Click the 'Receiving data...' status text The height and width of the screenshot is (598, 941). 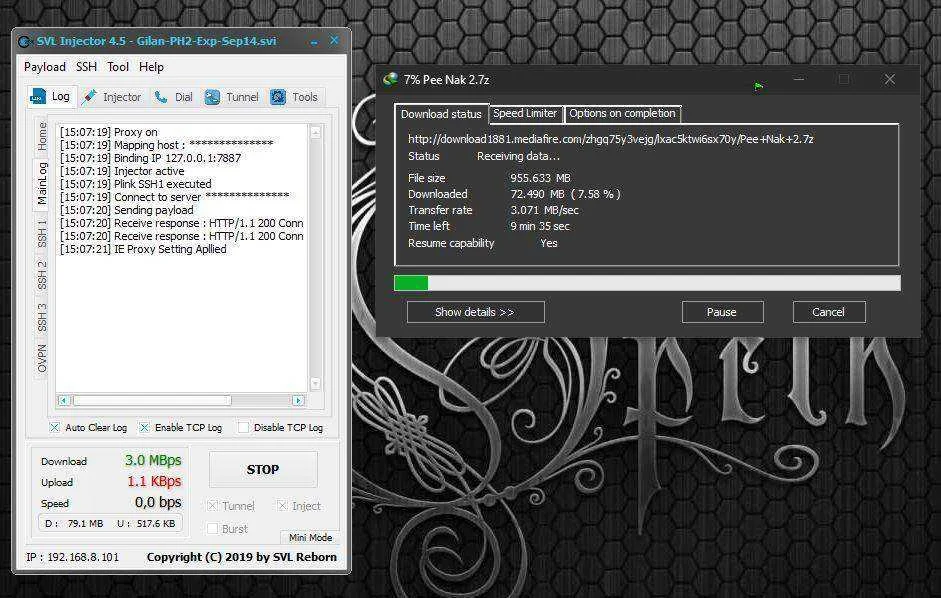518,156
